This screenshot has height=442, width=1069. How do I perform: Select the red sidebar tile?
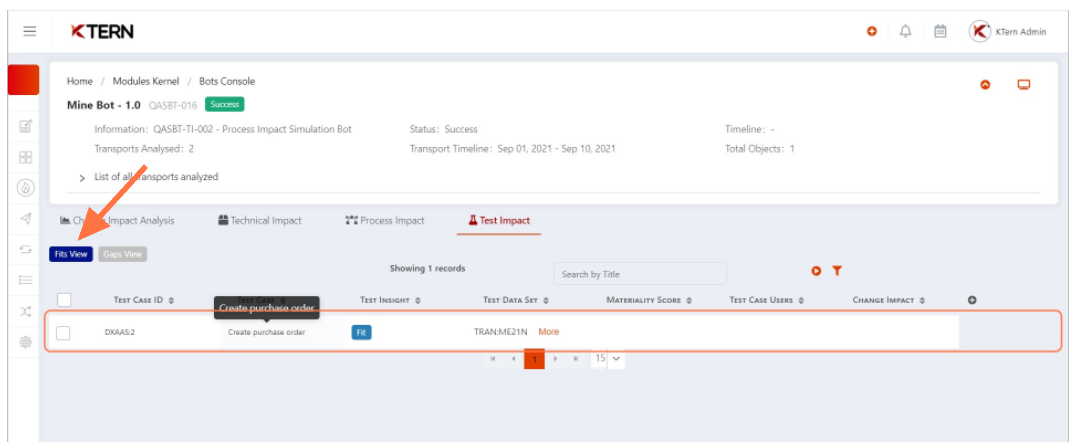pos(23,80)
